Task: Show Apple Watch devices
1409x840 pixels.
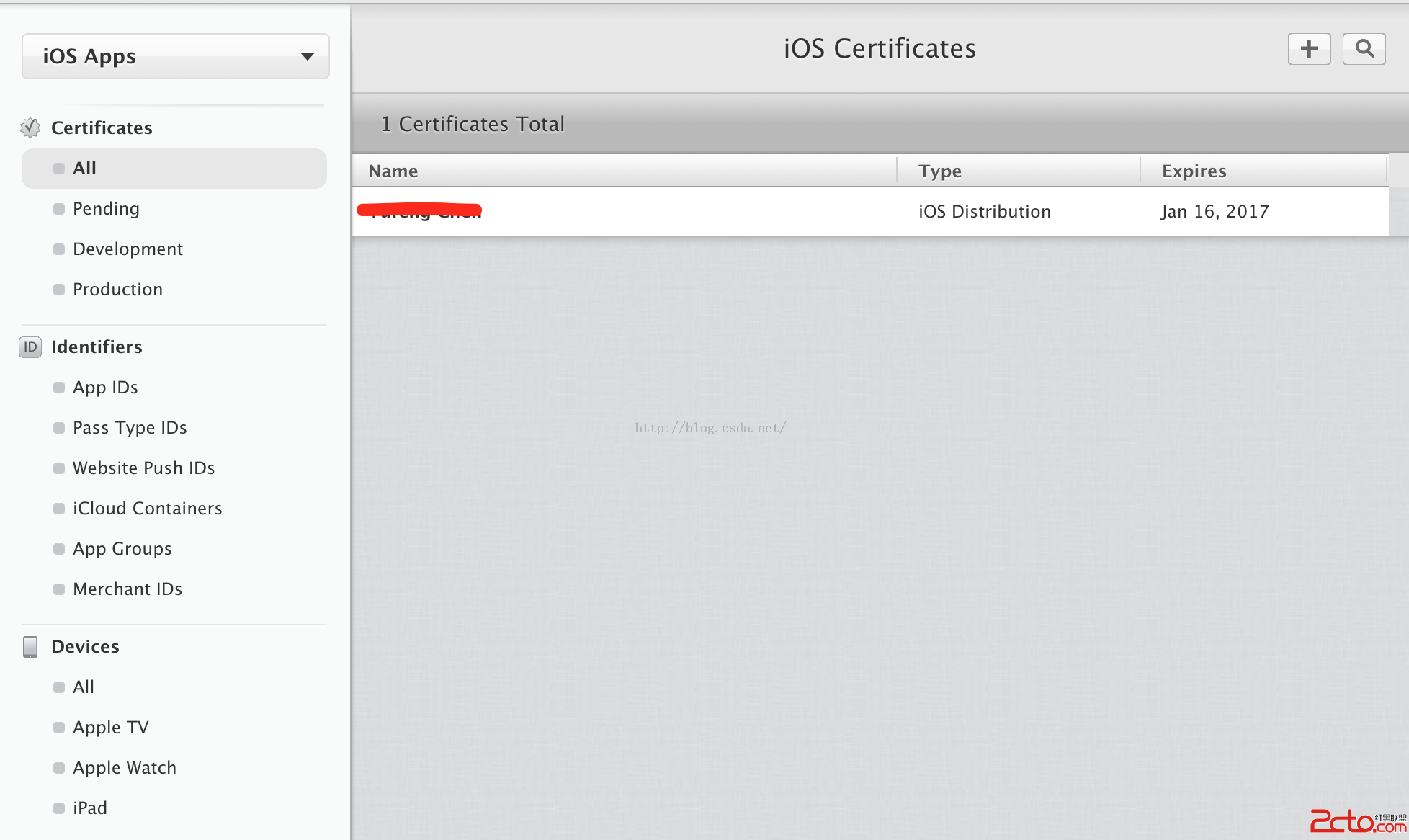Action: coord(124,768)
